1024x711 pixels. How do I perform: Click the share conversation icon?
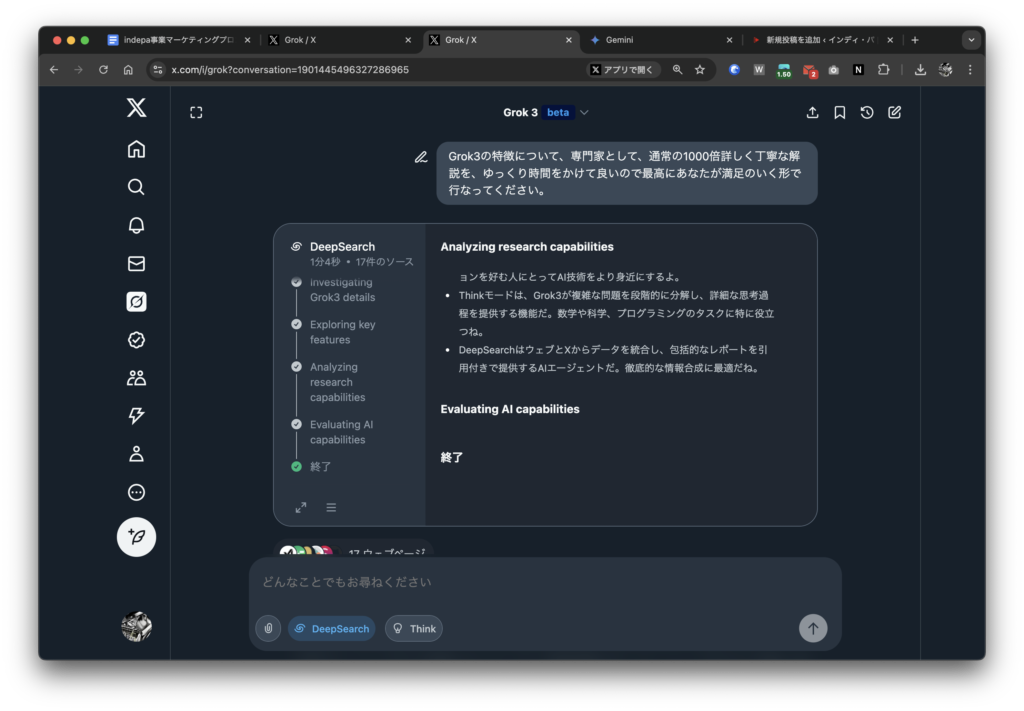(812, 113)
